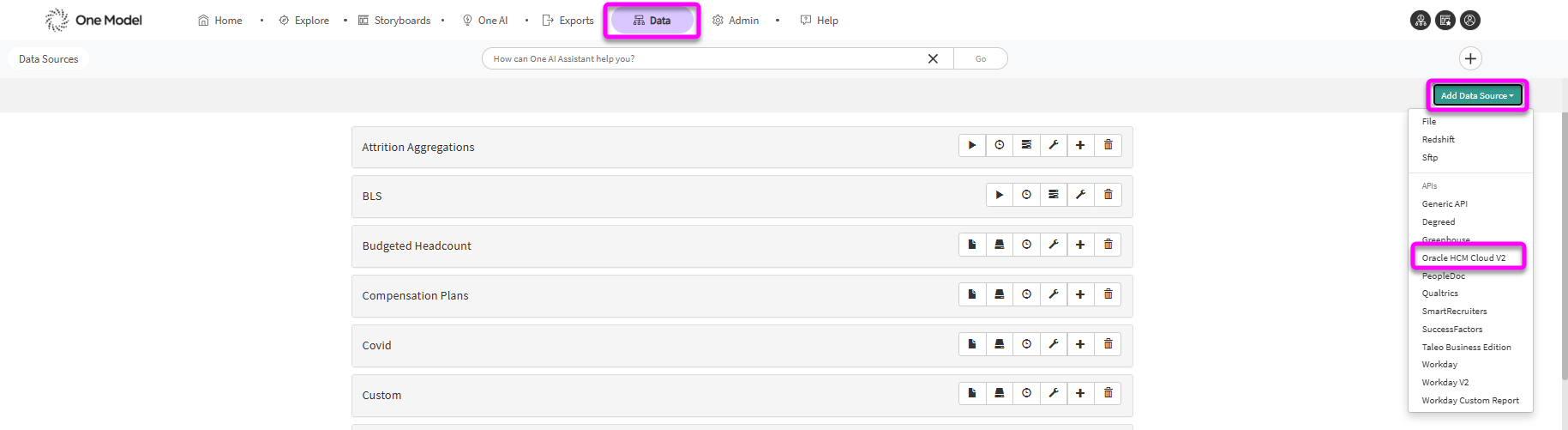1568x430 pixels.
Task: Open Attrition Aggregations server list icon
Action: 1026,145
